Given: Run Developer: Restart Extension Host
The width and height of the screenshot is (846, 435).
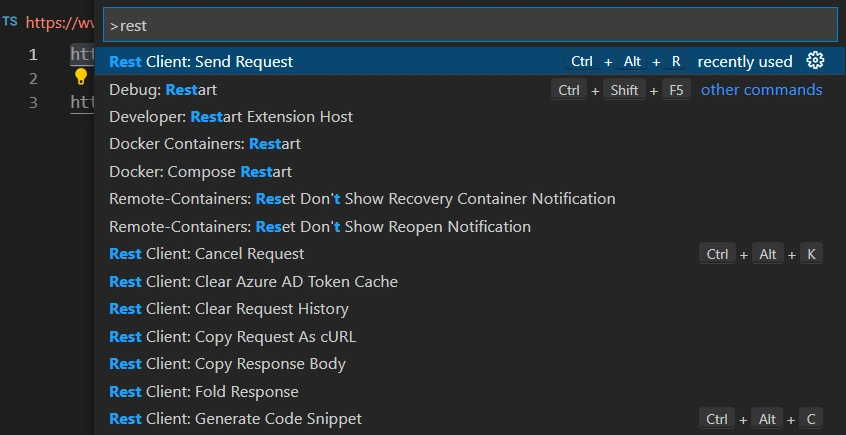Looking at the screenshot, I should (468, 117).
